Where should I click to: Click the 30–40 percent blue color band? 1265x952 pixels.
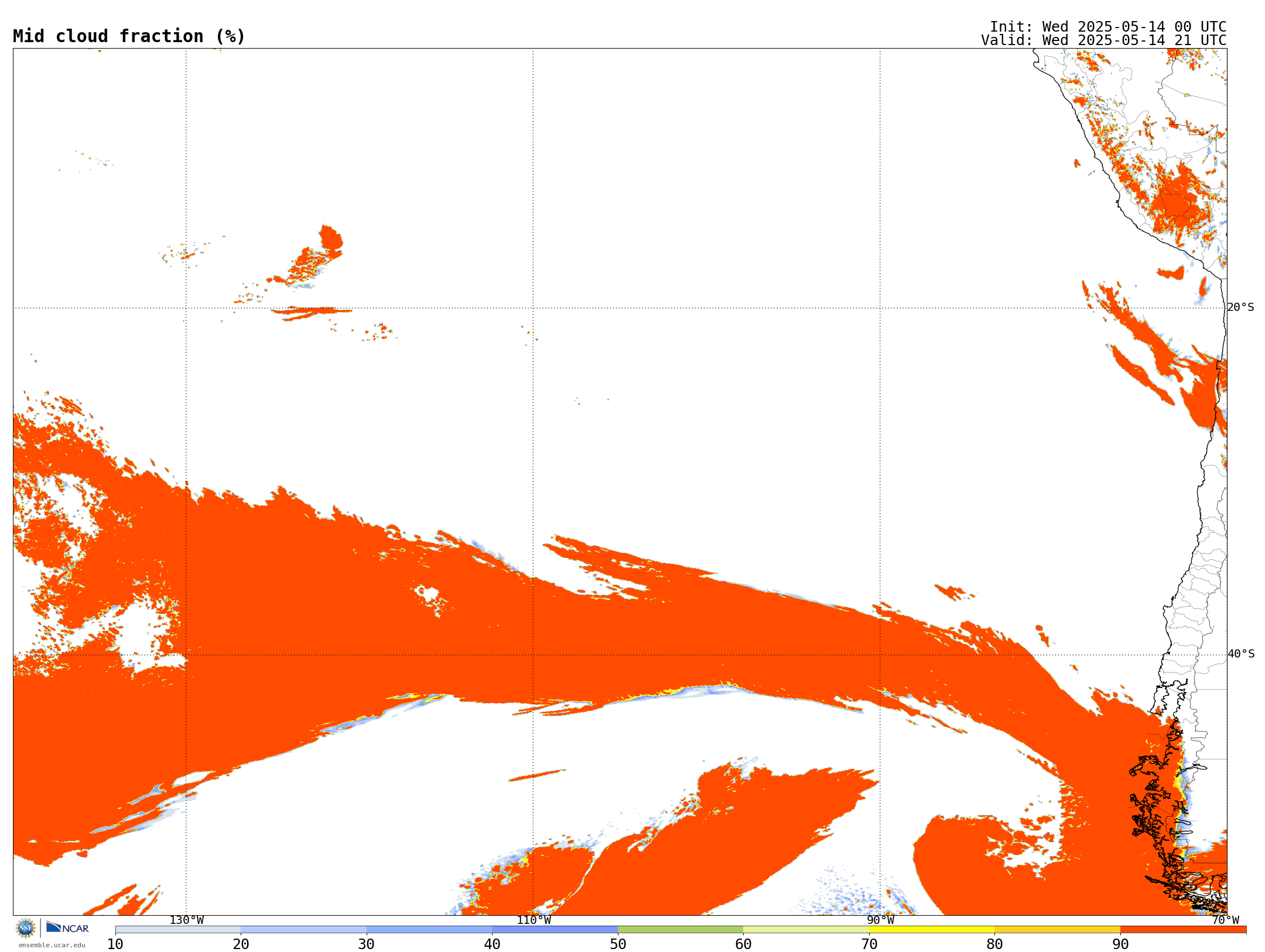[429, 930]
